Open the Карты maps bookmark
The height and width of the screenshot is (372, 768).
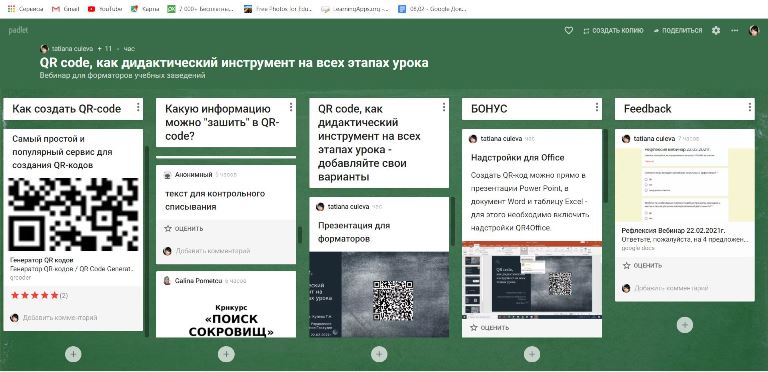pos(144,9)
